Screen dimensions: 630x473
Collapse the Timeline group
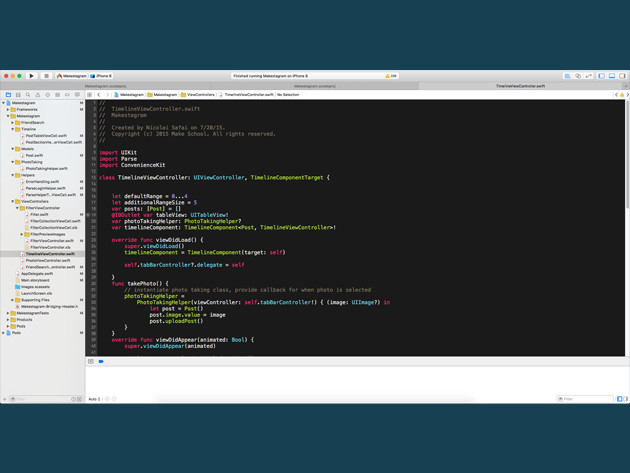(x=13, y=129)
